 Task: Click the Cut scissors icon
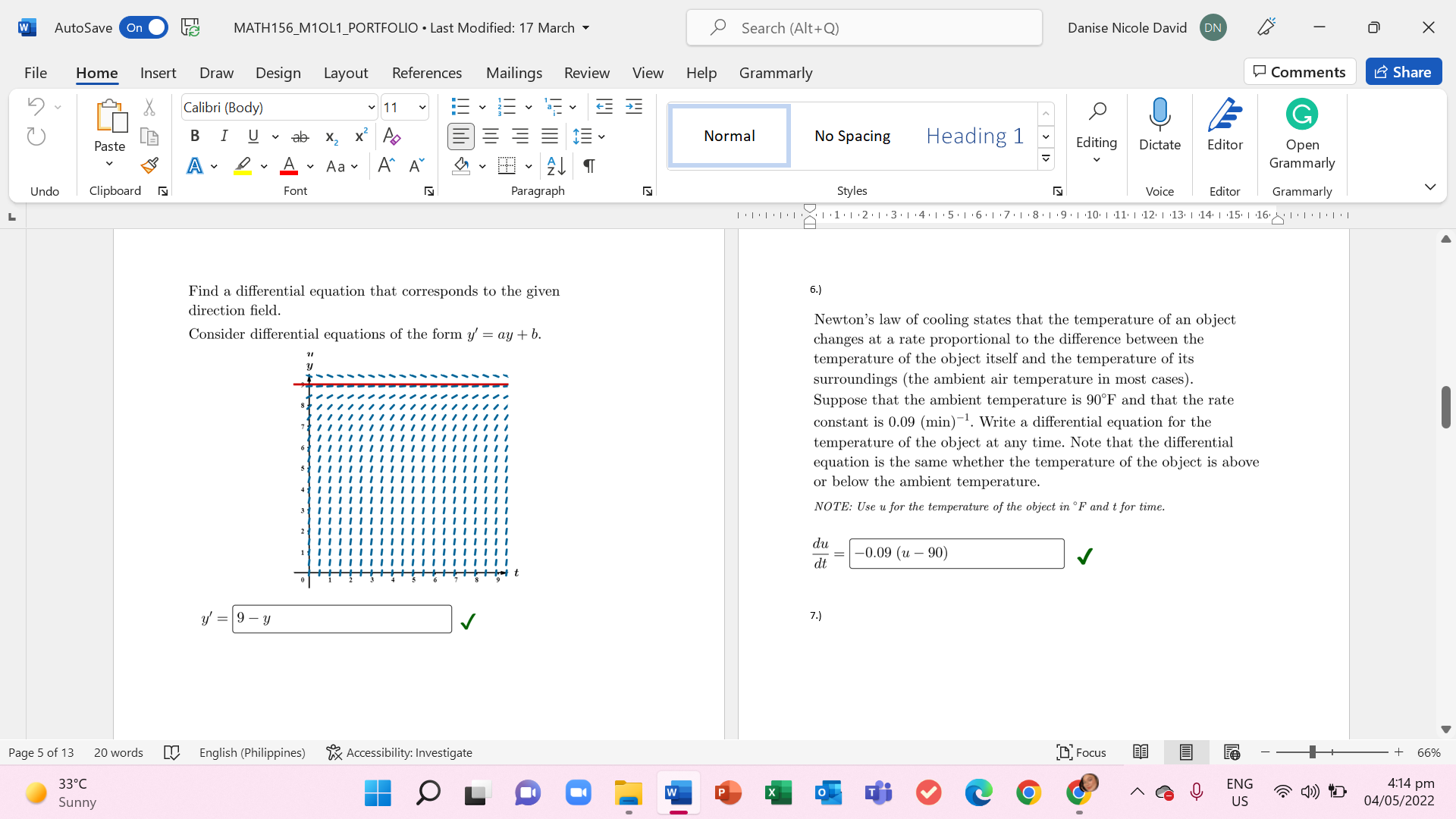149,108
